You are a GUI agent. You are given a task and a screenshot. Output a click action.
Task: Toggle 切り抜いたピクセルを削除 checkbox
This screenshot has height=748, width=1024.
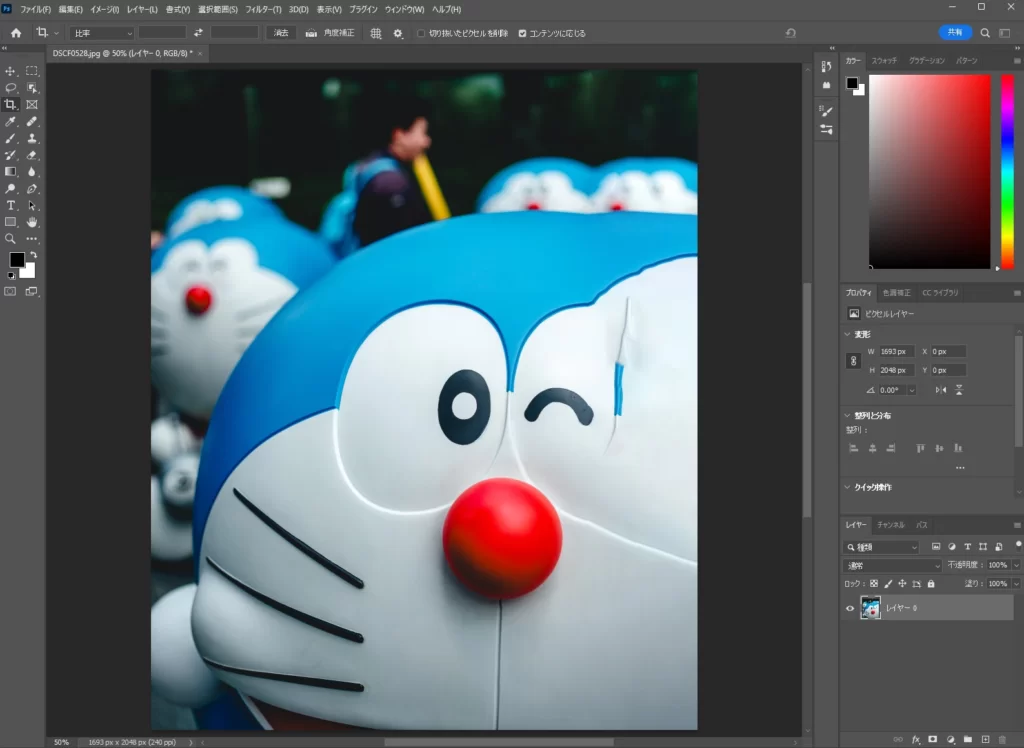pos(421,33)
